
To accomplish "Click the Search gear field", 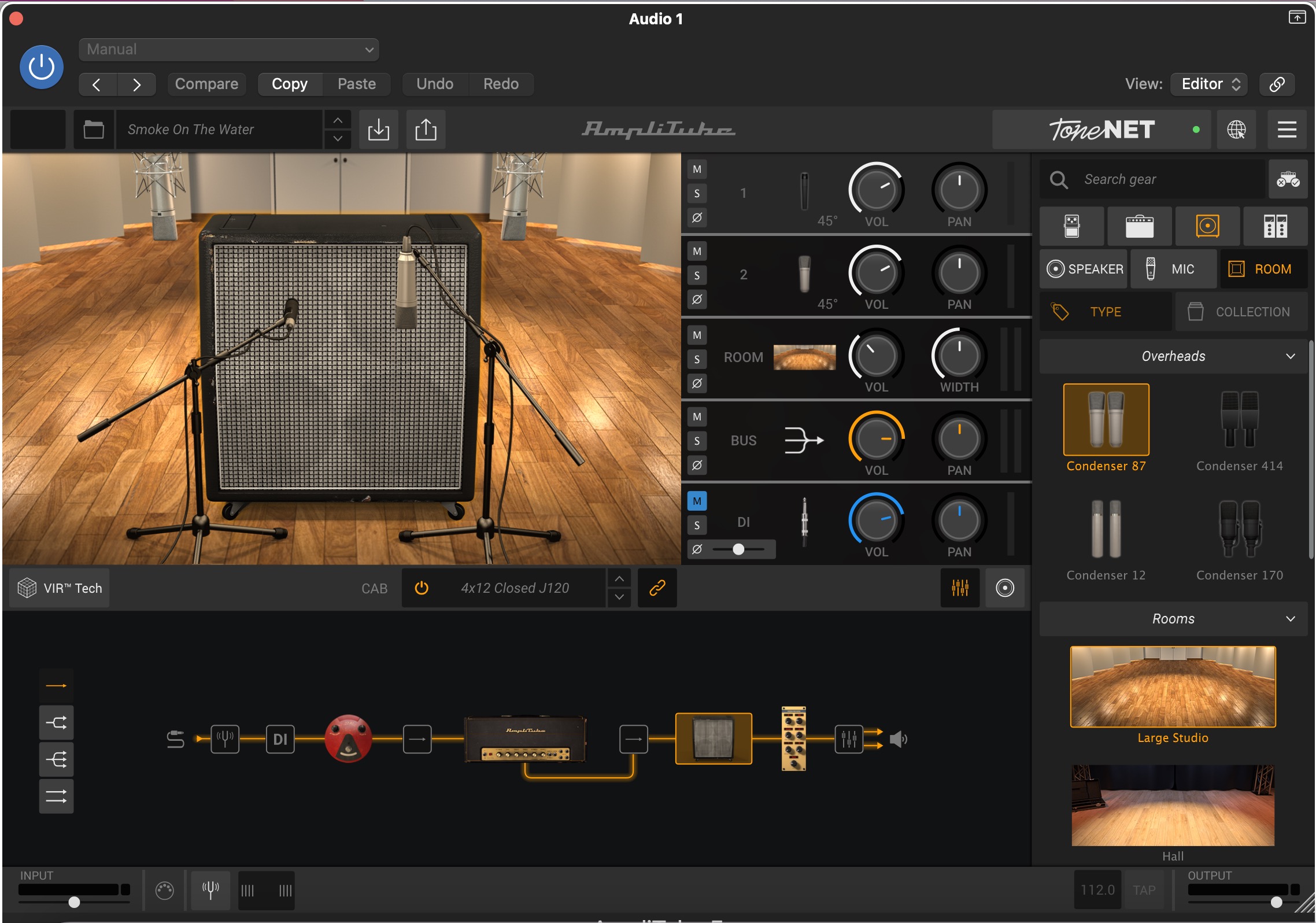I will [1152, 179].
